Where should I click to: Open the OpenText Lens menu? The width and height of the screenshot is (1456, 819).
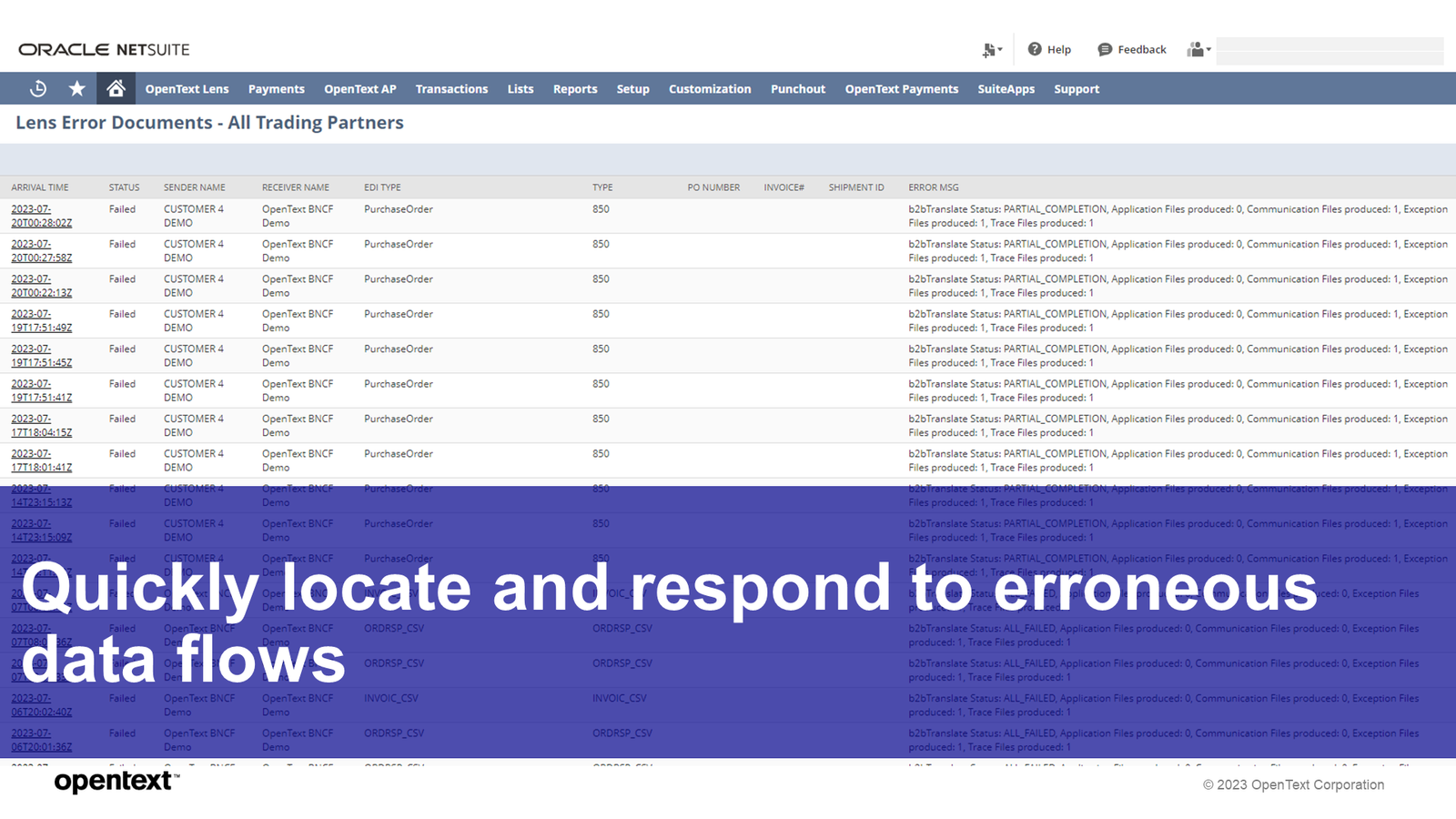(187, 89)
